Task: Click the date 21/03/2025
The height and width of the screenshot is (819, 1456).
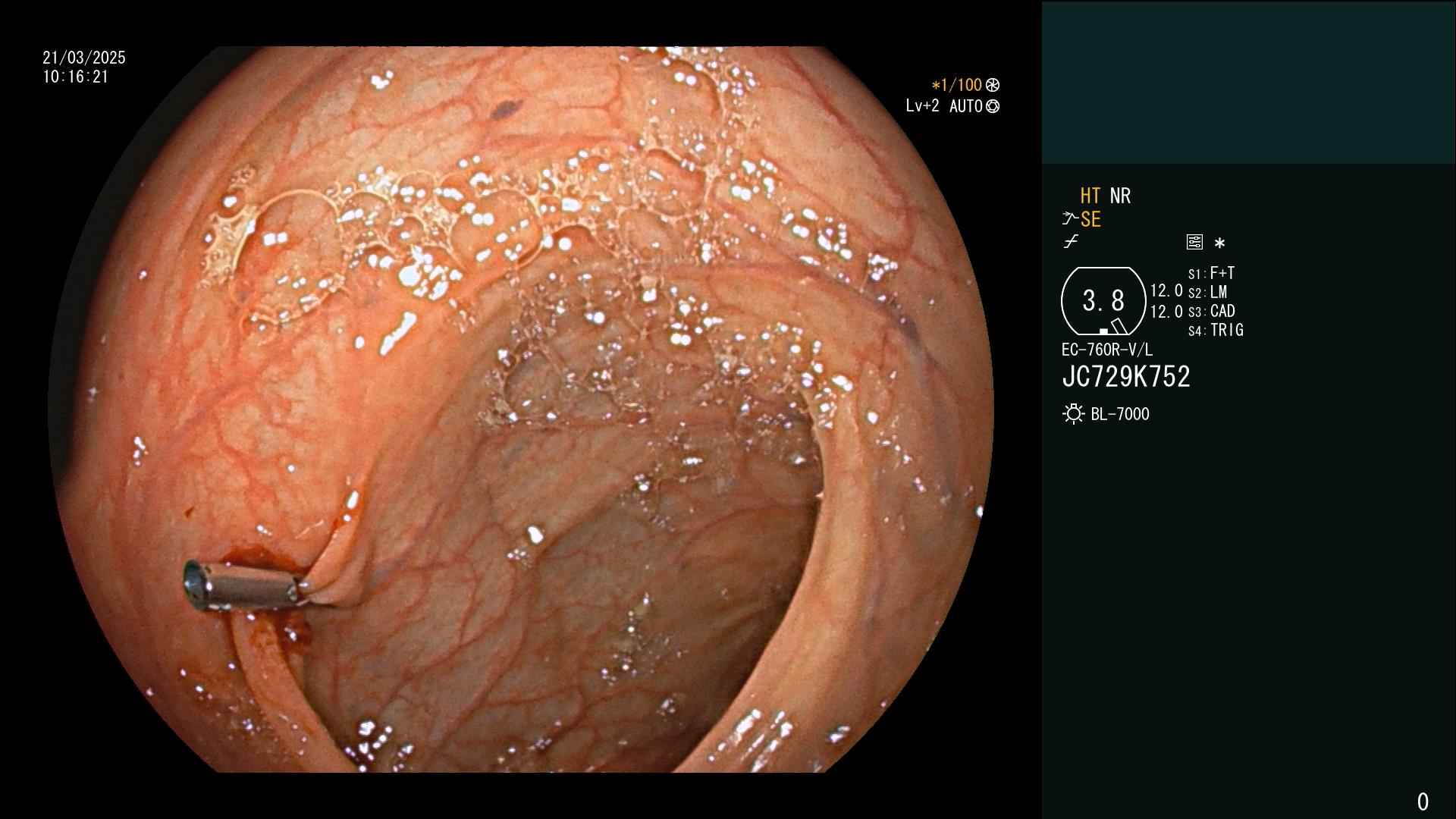Action: point(84,58)
